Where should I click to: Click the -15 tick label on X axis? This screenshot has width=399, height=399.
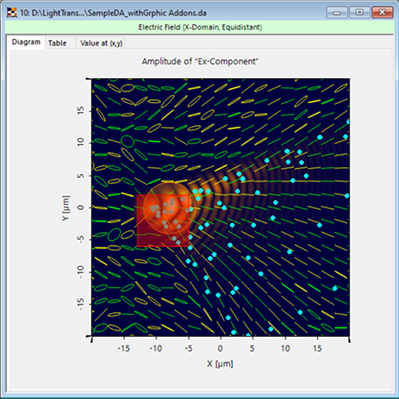click(124, 349)
